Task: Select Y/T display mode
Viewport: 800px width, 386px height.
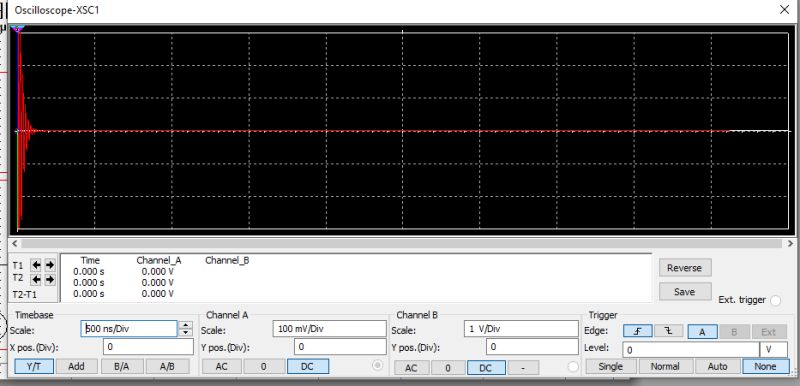Action: click(34, 366)
